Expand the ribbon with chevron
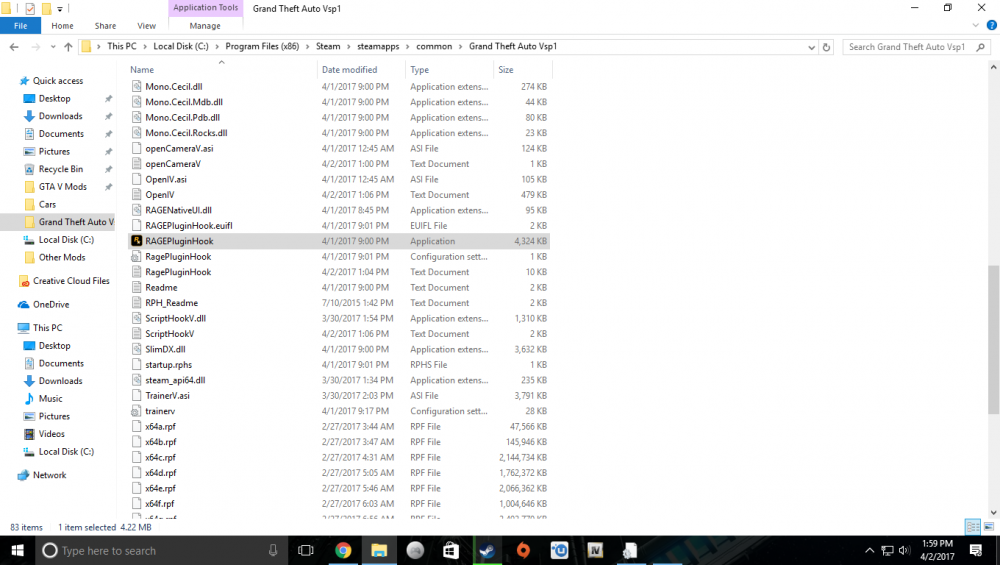This screenshot has width=1000, height=565. [x=975, y=26]
